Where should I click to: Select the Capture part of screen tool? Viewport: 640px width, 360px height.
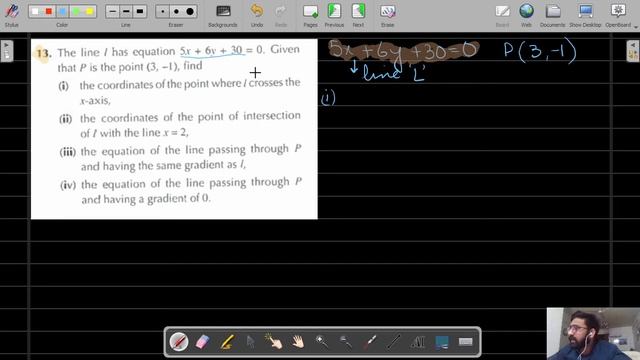pyautogui.click(x=442, y=342)
